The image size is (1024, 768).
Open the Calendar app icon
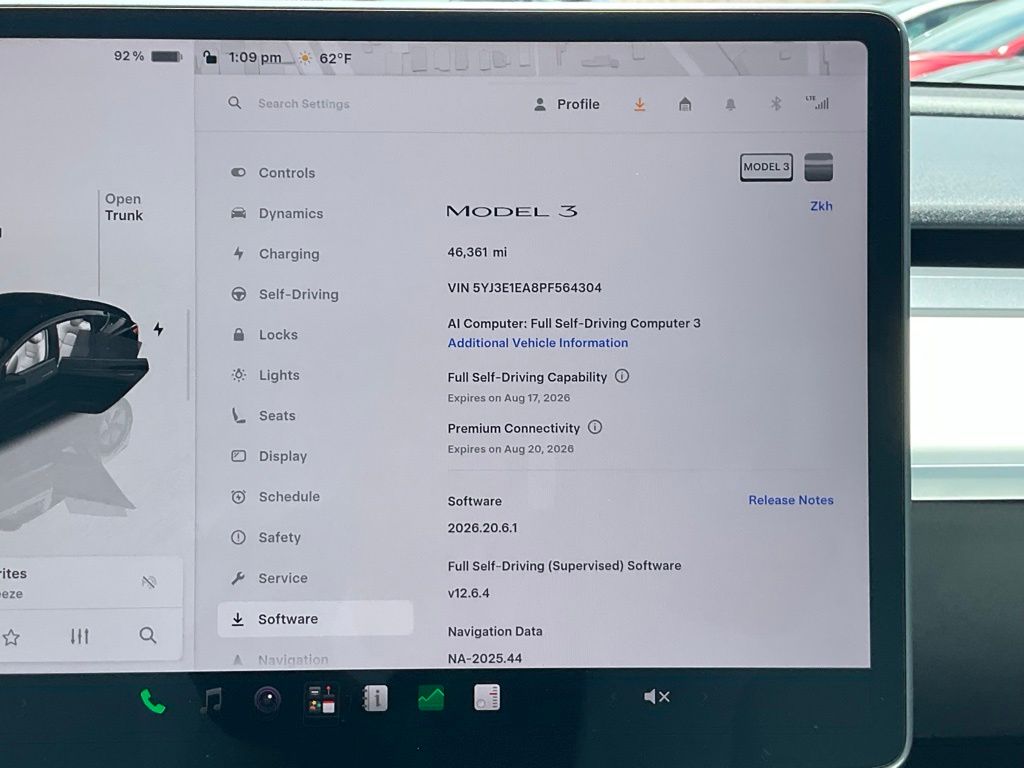click(487, 697)
